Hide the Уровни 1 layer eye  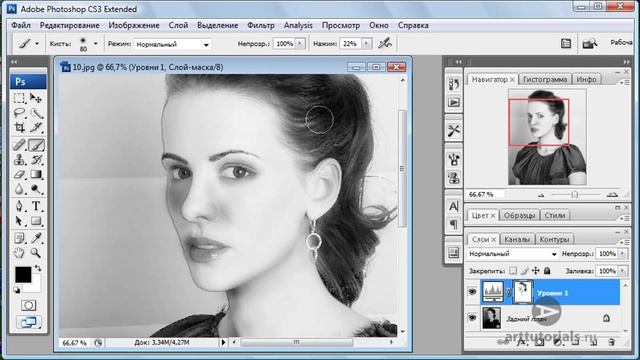pos(472,292)
